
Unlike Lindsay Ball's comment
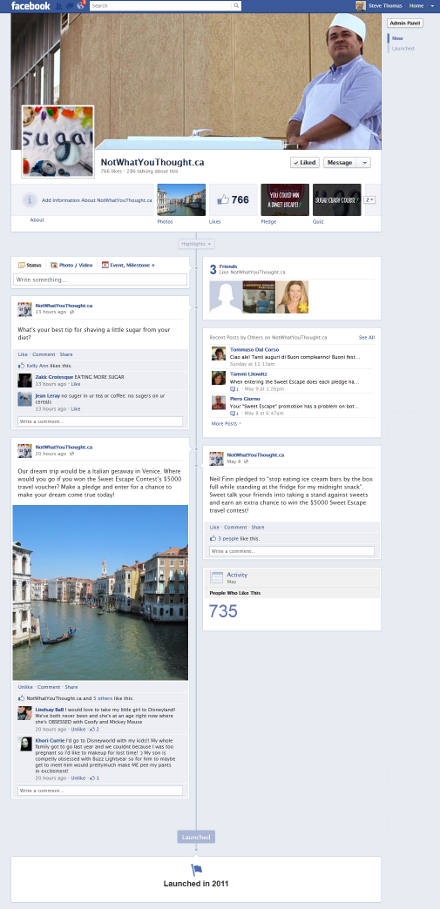click(78, 729)
